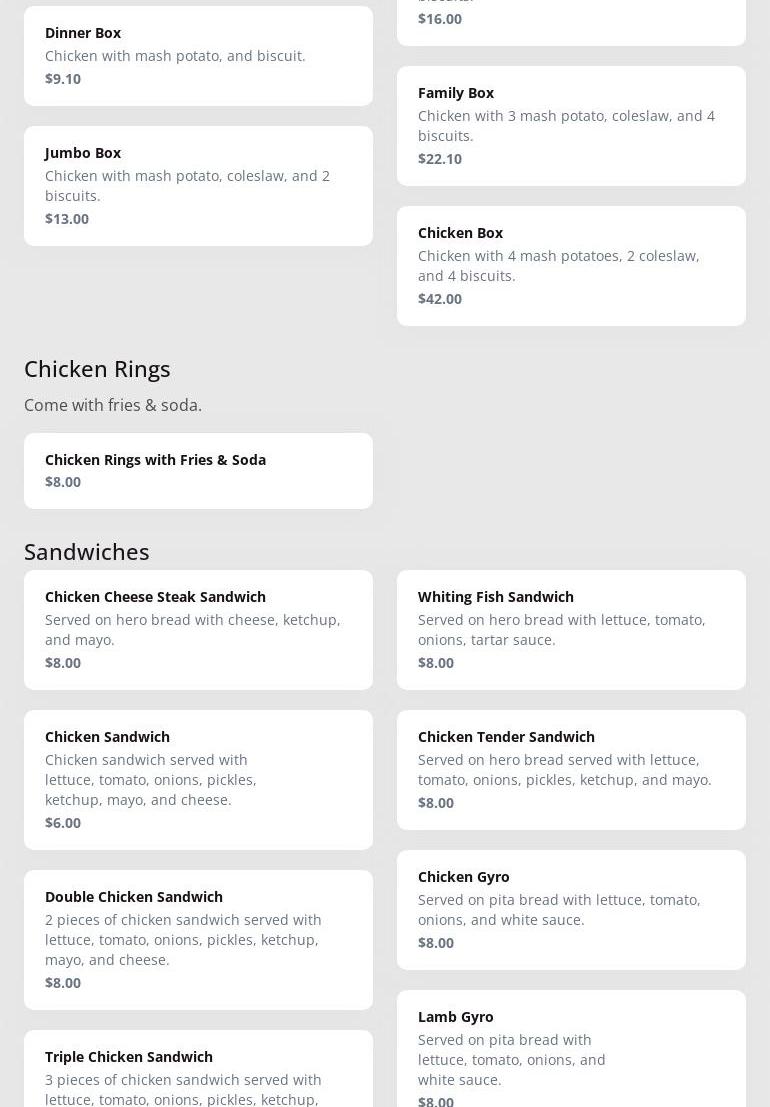This screenshot has height=1107, width=770.
Task: Choose the Whiting Fish Sandwich
Action: click(571, 629)
